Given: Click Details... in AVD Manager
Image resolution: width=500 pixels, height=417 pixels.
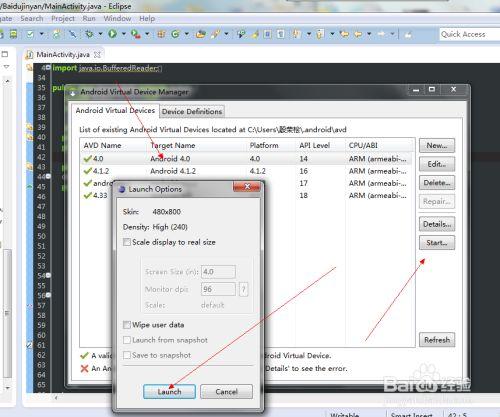Looking at the screenshot, I should click(437, 224).
